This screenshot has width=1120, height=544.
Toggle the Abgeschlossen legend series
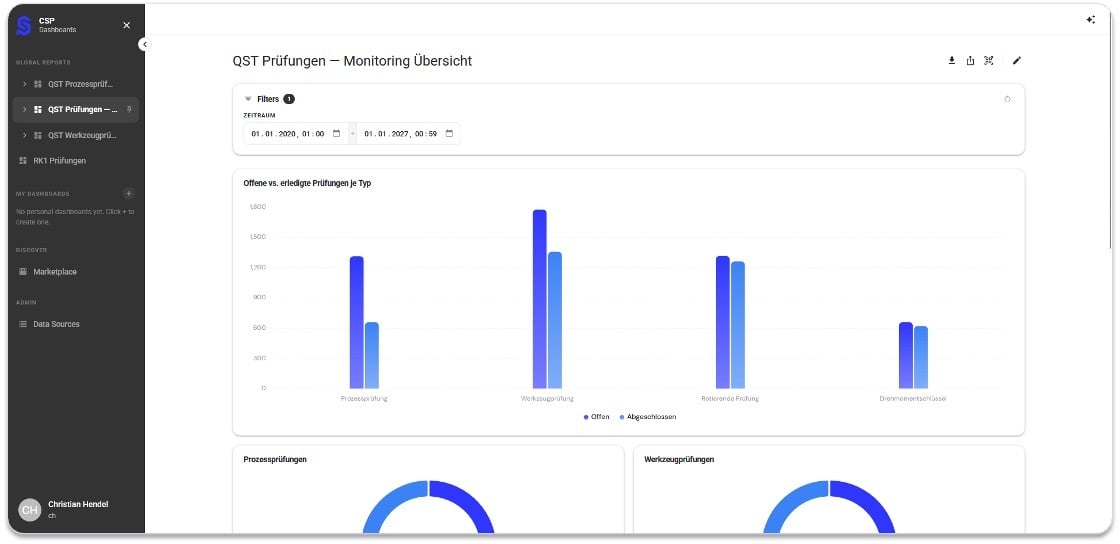point(648,417)
